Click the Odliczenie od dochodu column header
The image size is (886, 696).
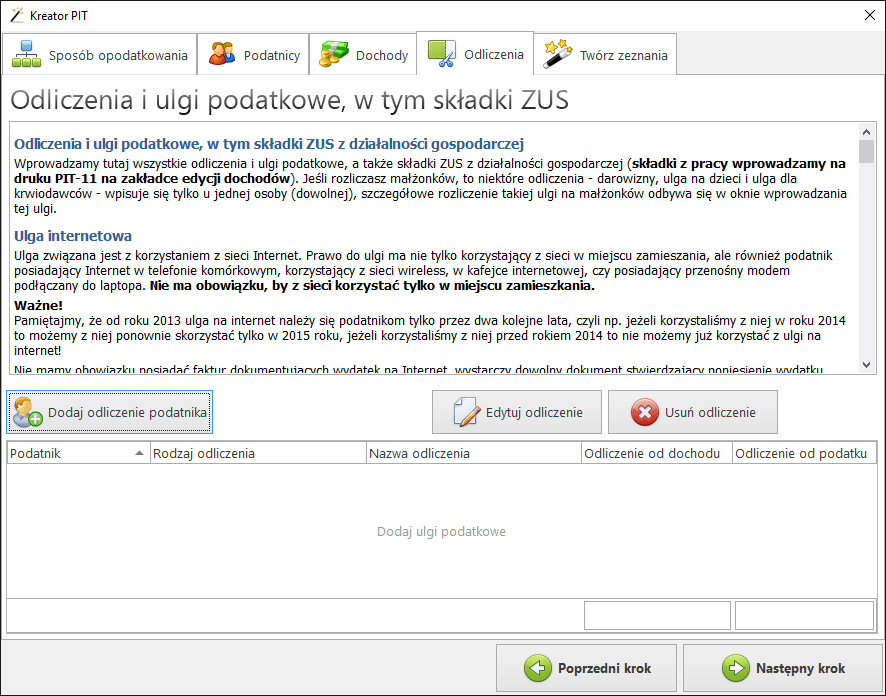click(x=656, y=453)
